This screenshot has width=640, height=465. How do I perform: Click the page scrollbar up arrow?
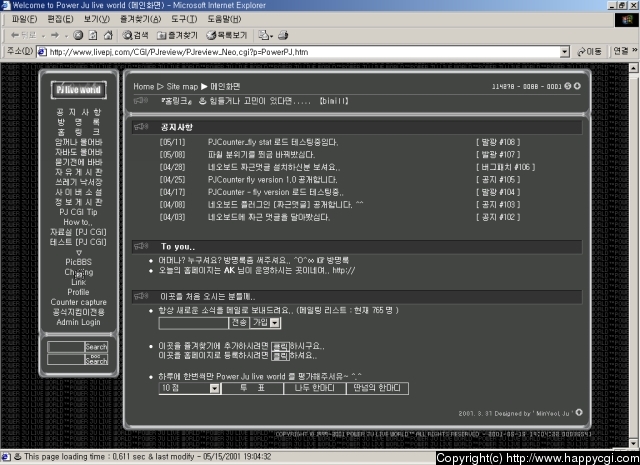633,68
